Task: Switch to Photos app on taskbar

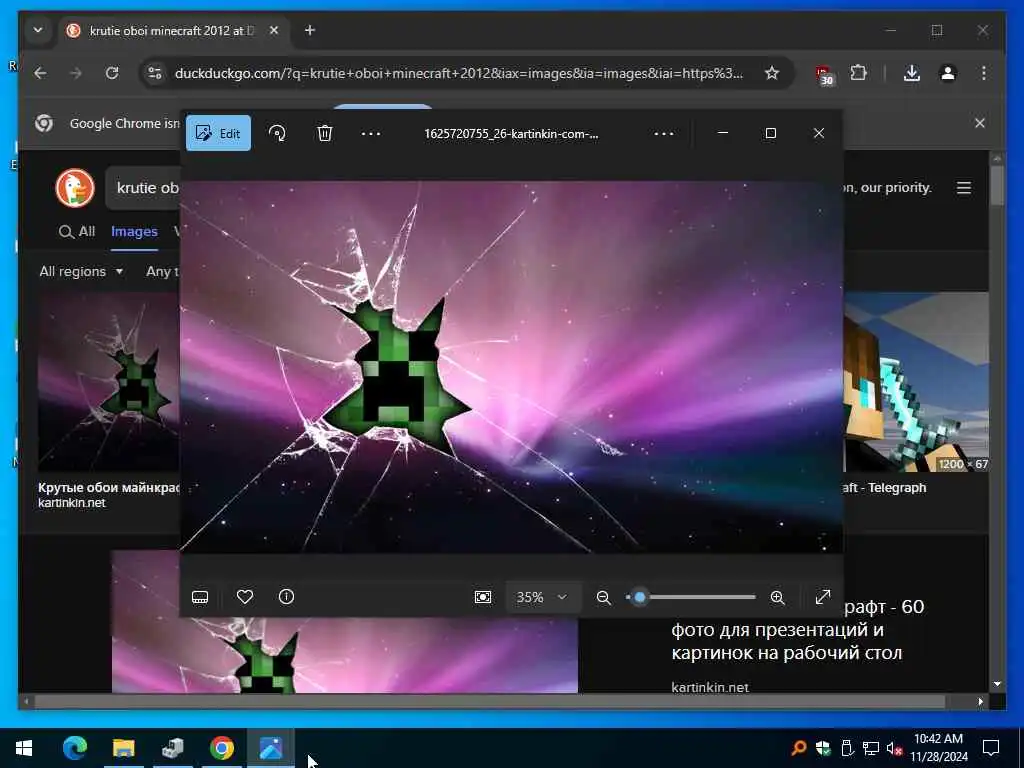Action: [270, 748]
